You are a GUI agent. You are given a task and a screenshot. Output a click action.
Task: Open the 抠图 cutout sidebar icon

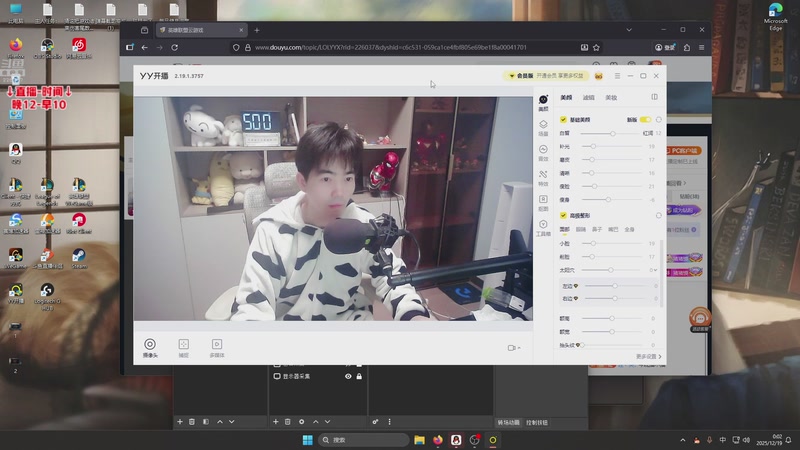543,203
